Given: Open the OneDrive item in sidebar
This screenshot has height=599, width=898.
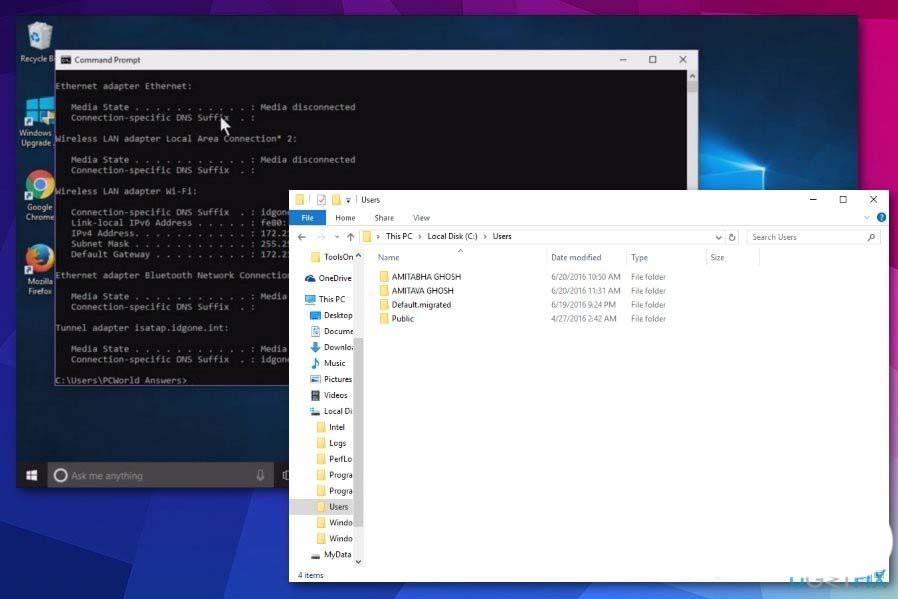Looking at the screenshot, I should [x=331, y=278].
